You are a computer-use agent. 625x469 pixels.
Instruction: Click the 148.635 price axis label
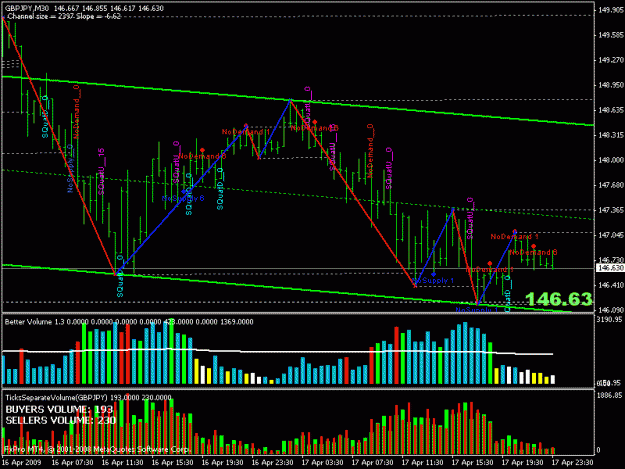pos(610,110)
